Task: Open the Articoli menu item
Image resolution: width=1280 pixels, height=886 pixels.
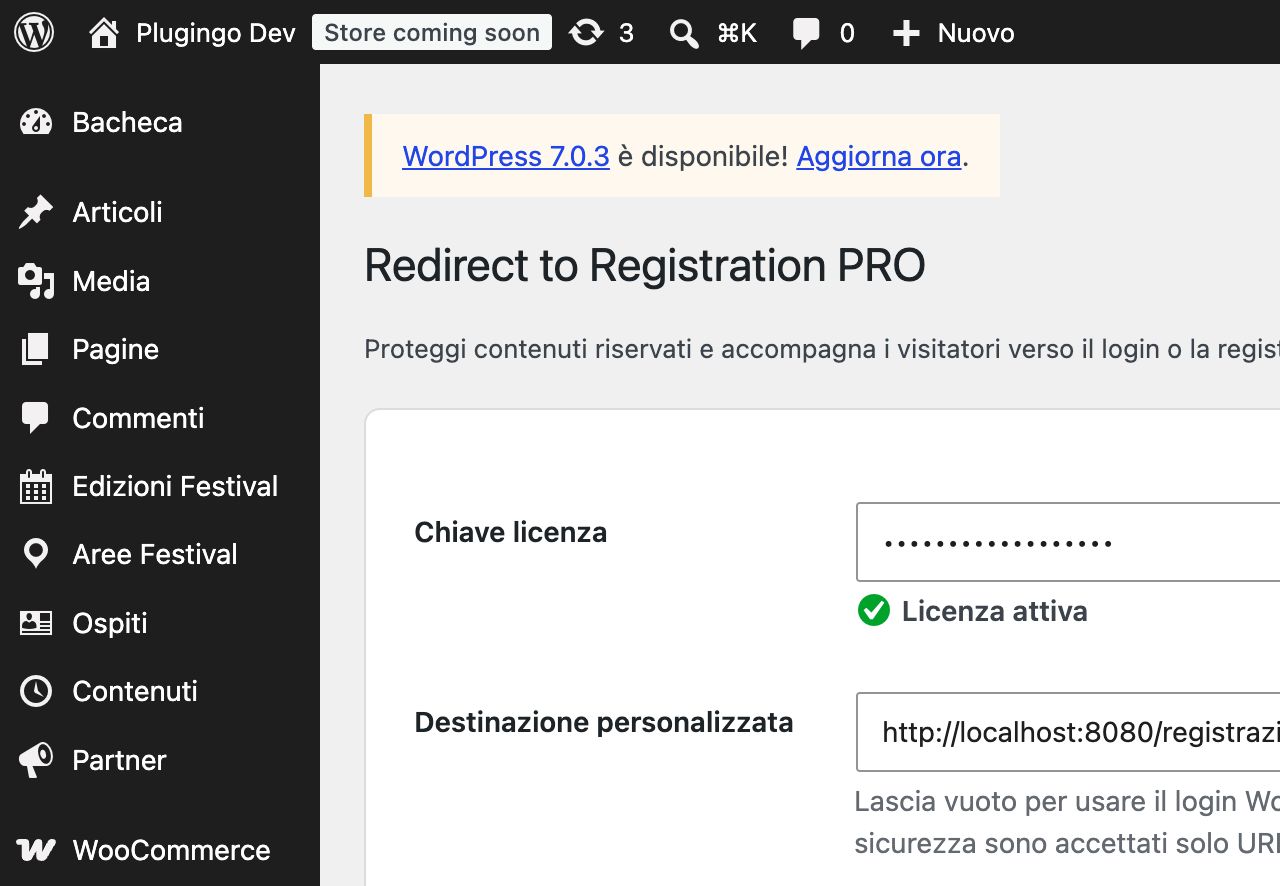Action: 160,212
